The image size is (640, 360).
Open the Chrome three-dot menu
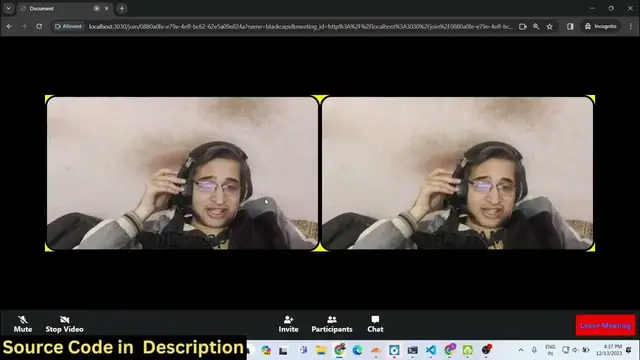click(x=631, y=26)
